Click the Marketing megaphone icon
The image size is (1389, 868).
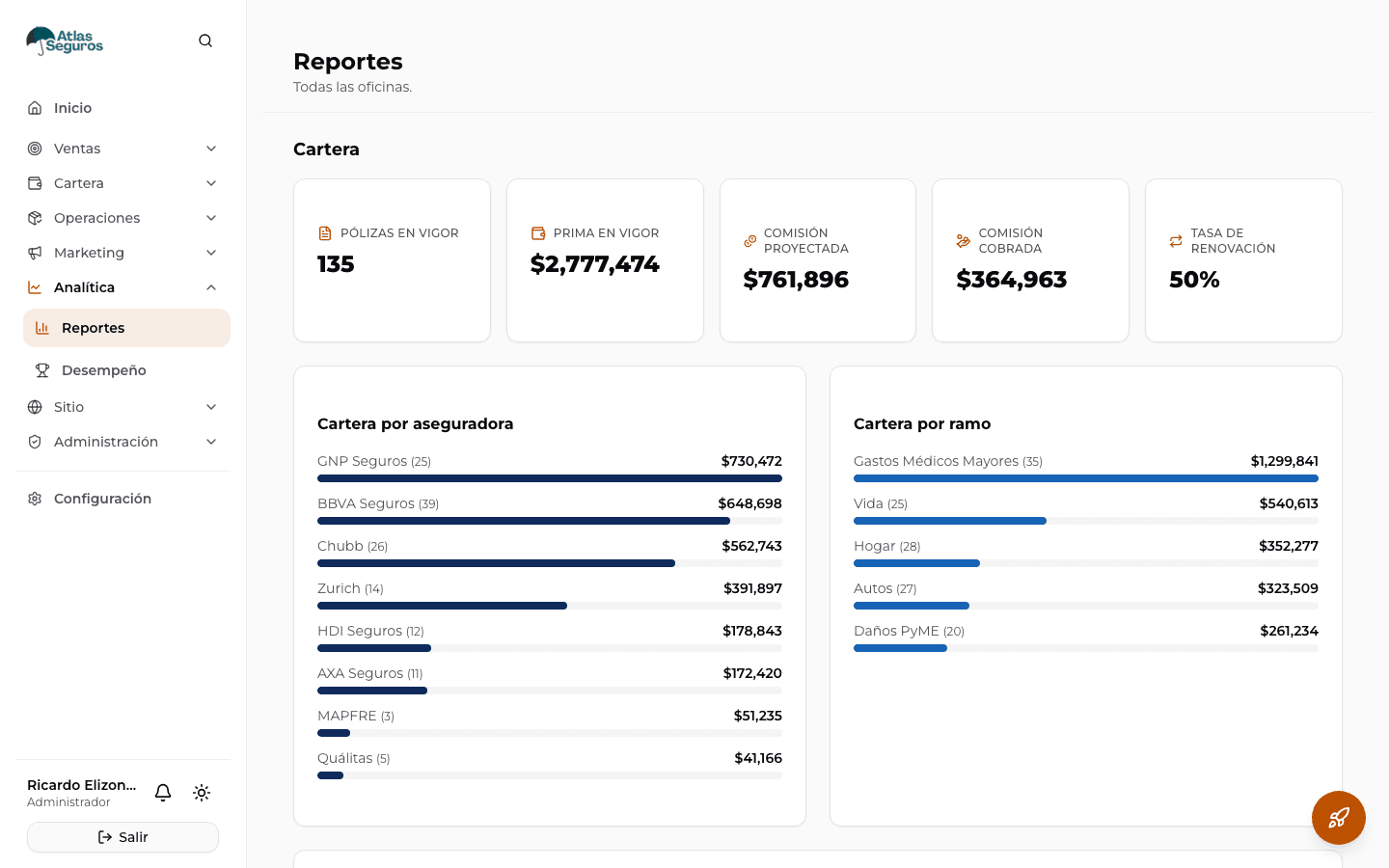click(x=35, y=253)
